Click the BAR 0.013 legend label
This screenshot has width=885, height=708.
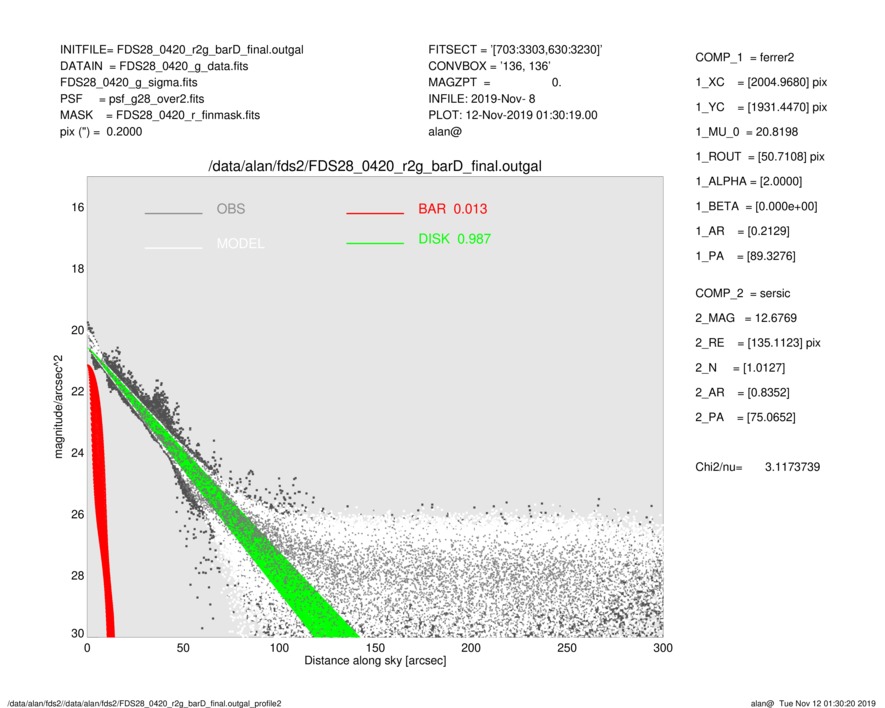(453, 209)
